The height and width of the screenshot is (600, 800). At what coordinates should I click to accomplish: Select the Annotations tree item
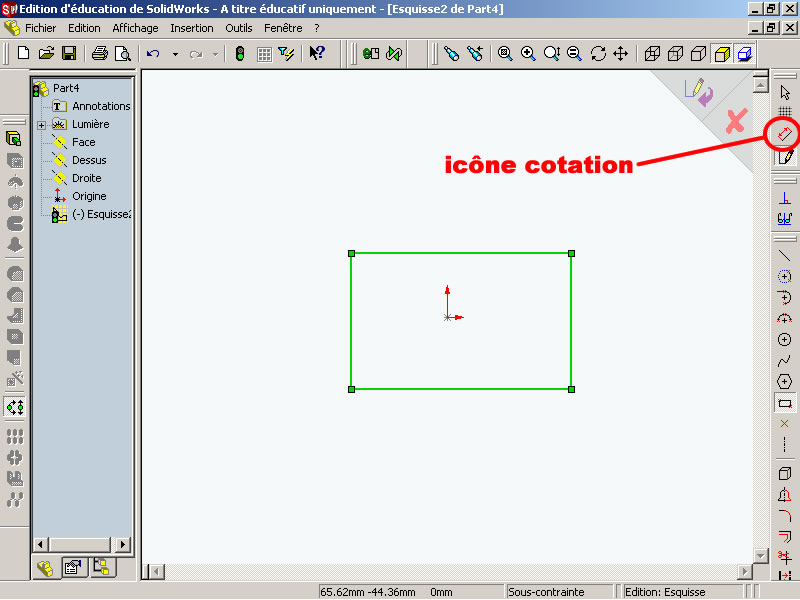[x=101, y=106]
